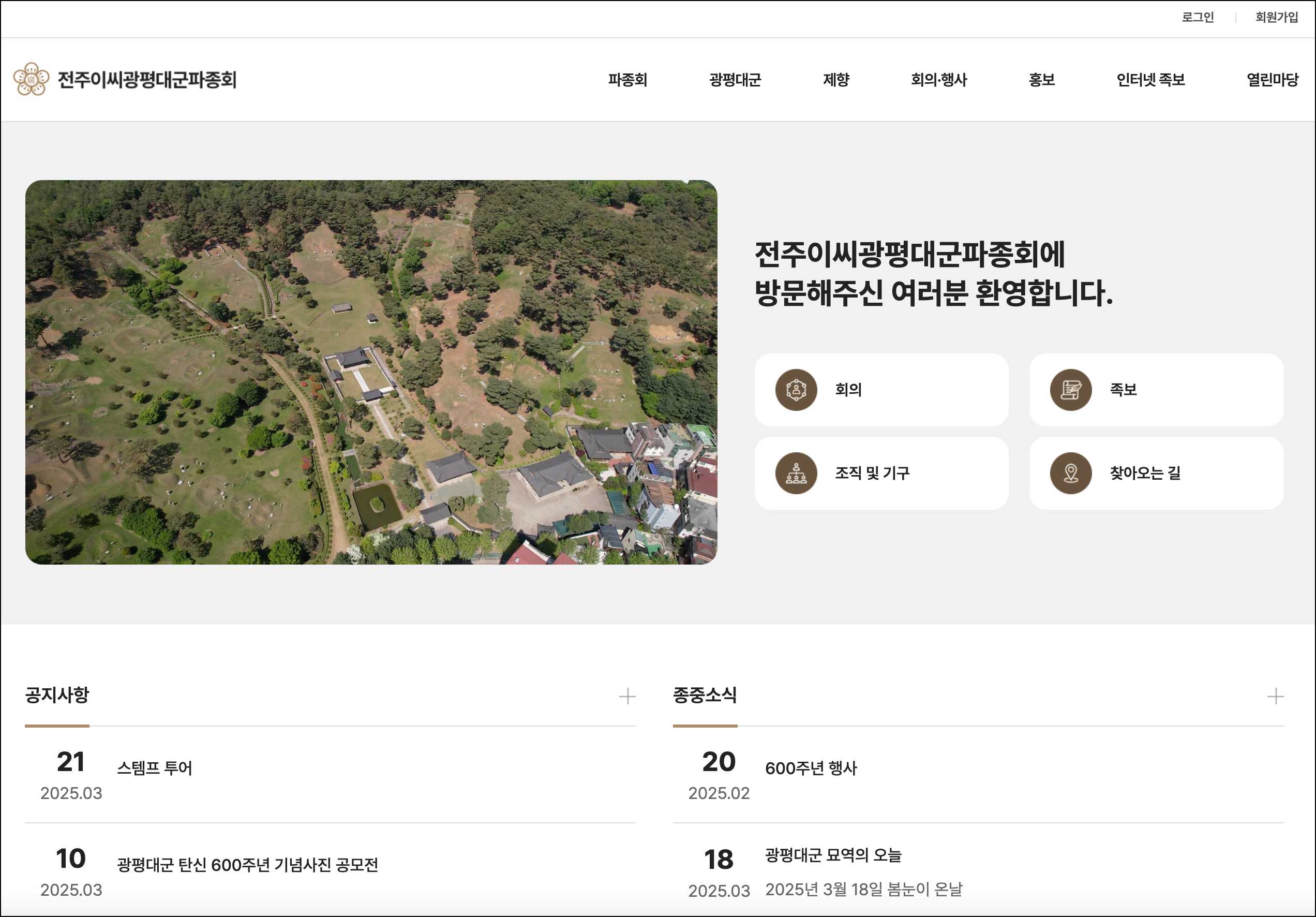1316x917 pixels.
Task: Click the plum blossom logo emblem
Action: [x=31, y=79]
